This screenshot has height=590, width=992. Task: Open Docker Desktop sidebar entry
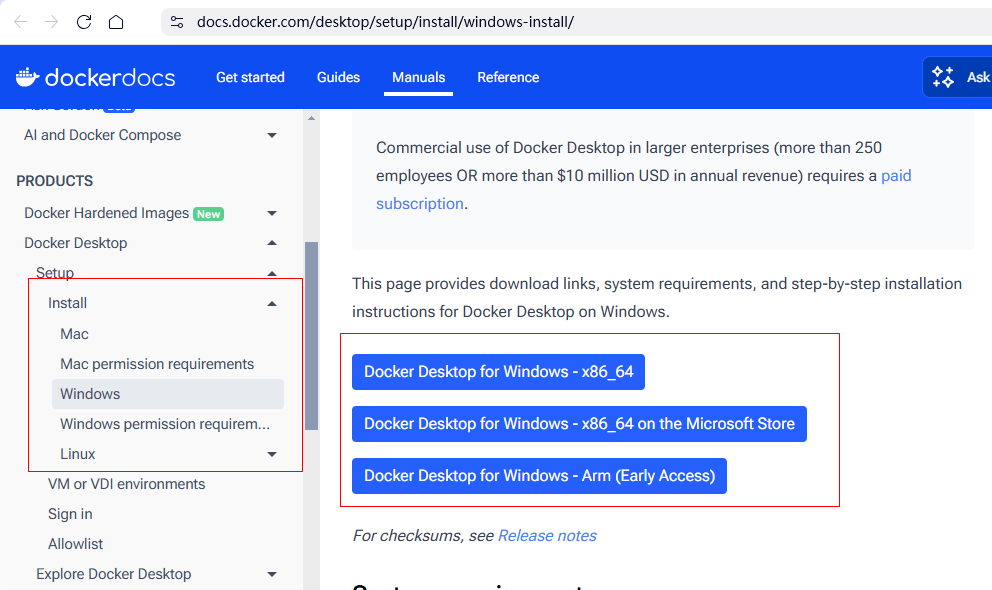[x=75, y=243]
